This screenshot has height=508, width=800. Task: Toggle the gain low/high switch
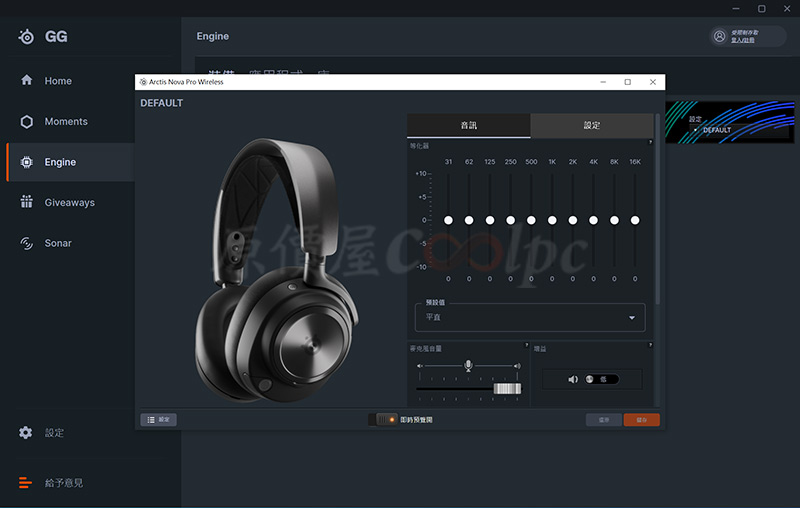(x=602, y=379)
